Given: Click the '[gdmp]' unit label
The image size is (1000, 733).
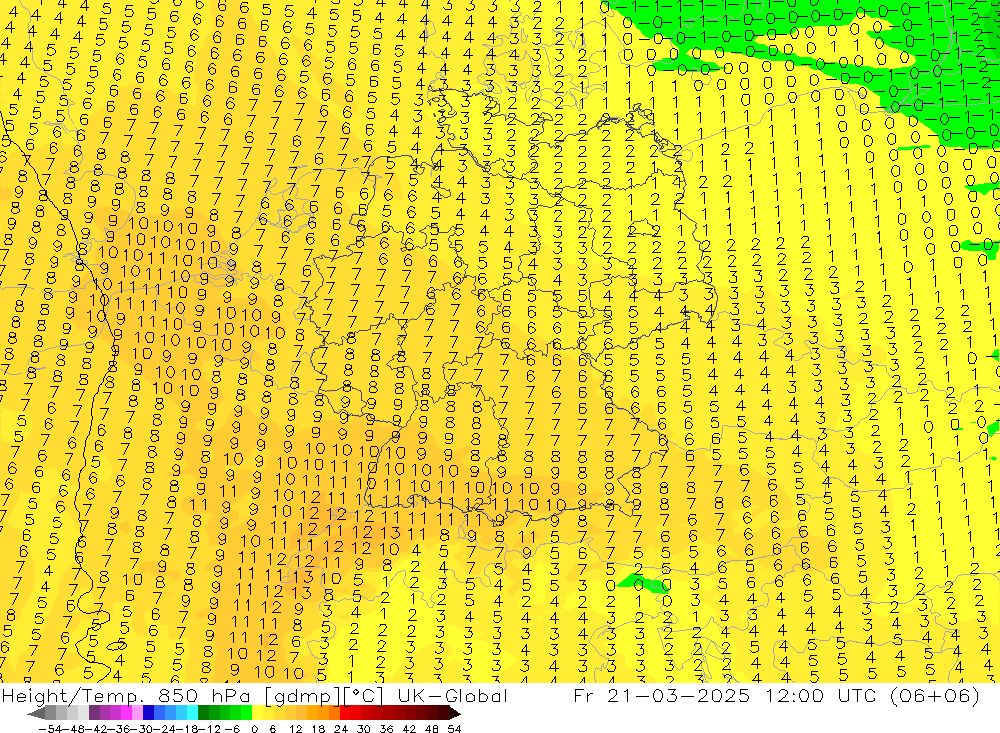Looking at the screenshot, I should (303, 696).
